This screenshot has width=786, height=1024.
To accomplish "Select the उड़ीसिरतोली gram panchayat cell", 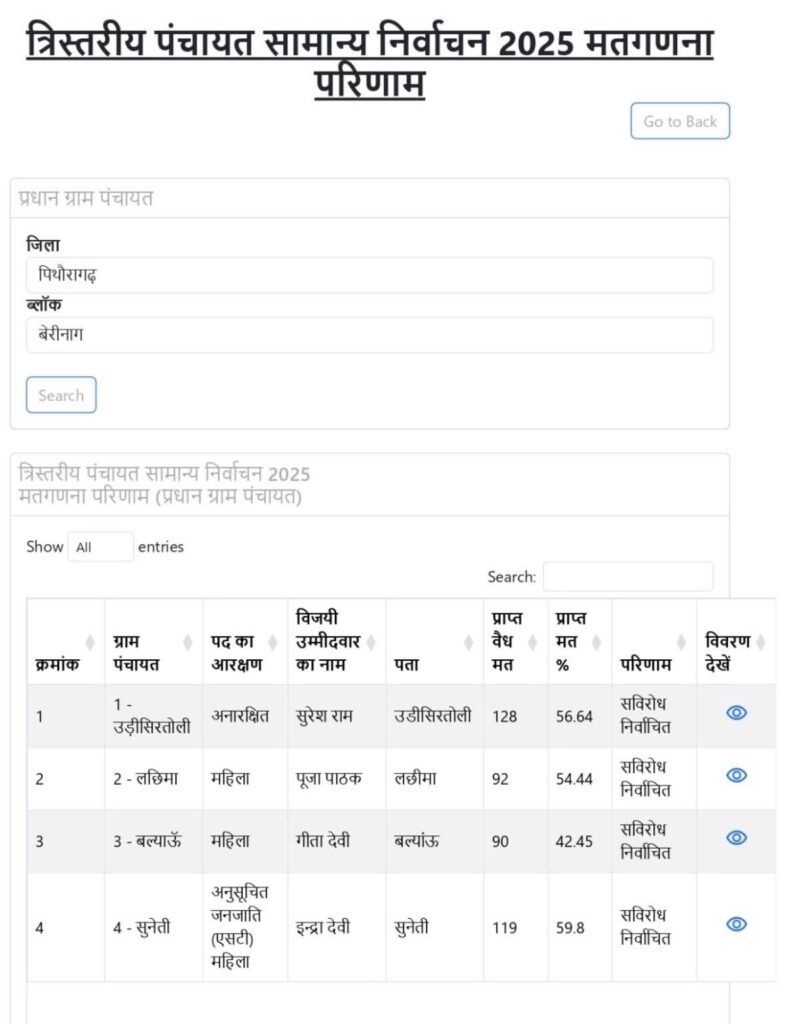I will pyautogui.click(x=152, y=716).
